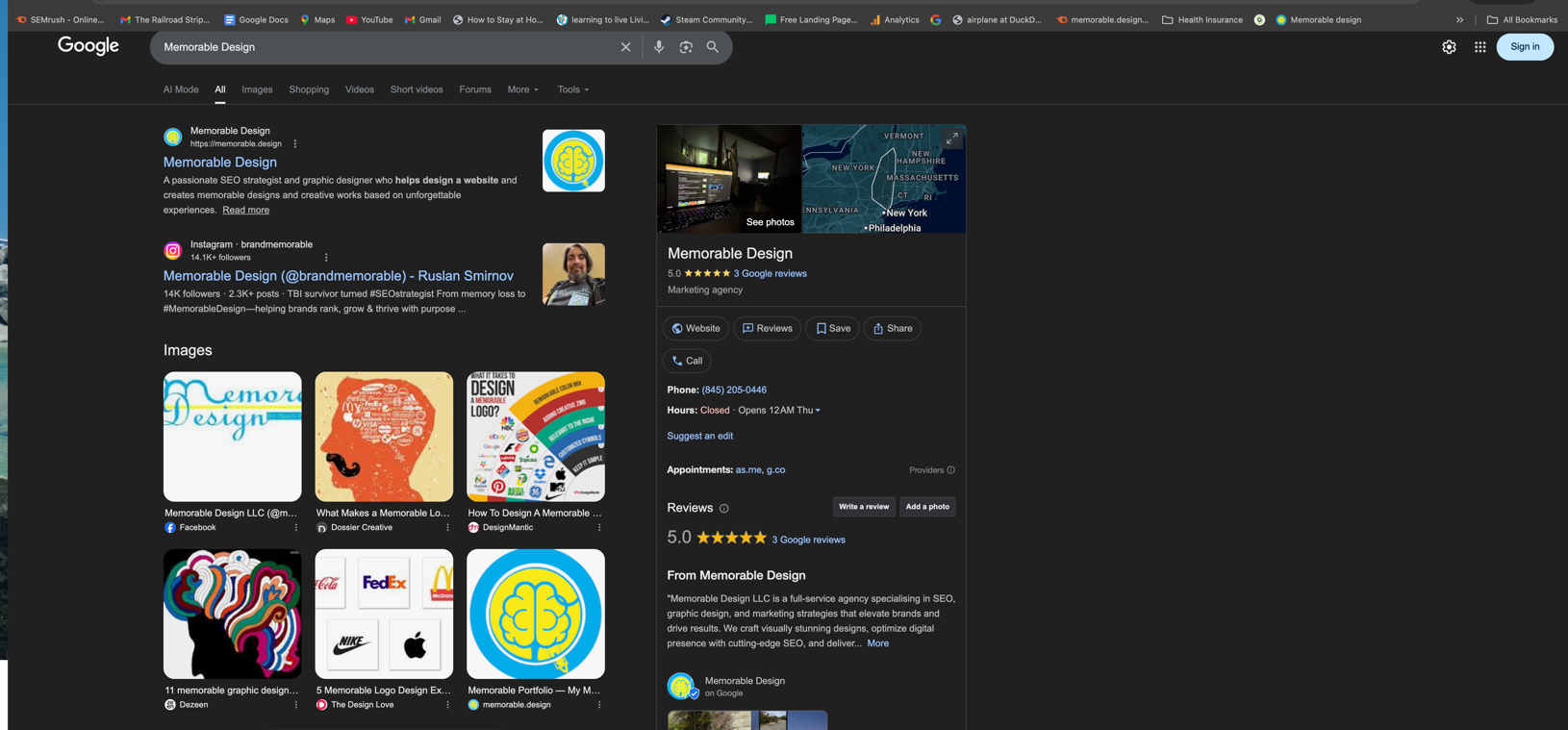Viewport: 1568px width, 730px height.
Task: Share the business with Share button
Action: tap(893, 329)
